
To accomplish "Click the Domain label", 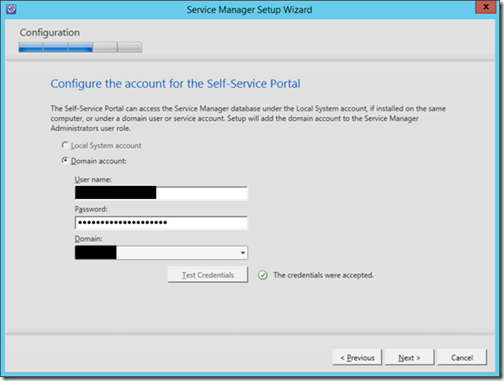I will [x=88, y=239].
